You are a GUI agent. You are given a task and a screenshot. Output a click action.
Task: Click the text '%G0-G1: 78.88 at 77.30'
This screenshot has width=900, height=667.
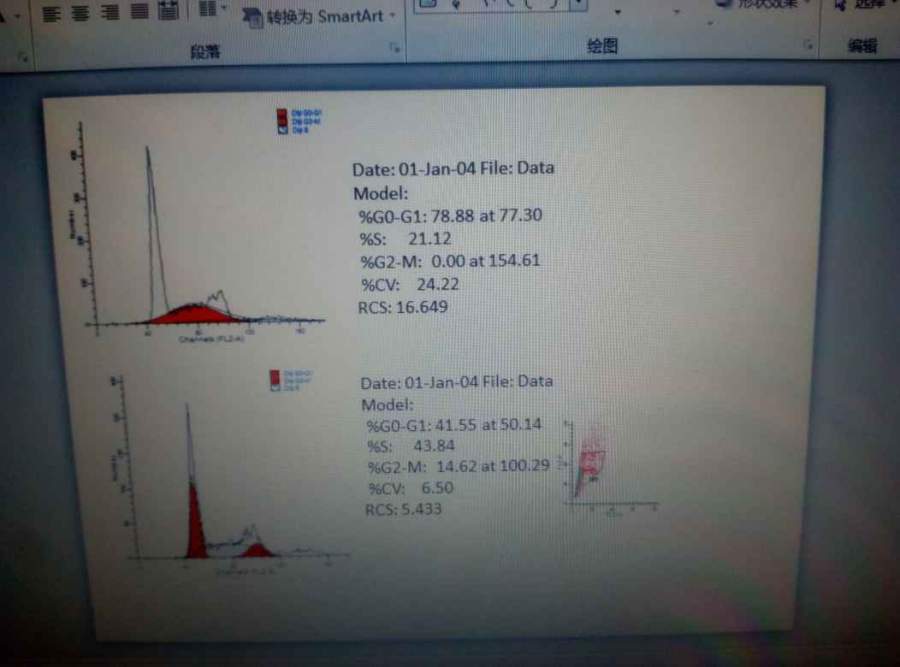coord(450,216)
